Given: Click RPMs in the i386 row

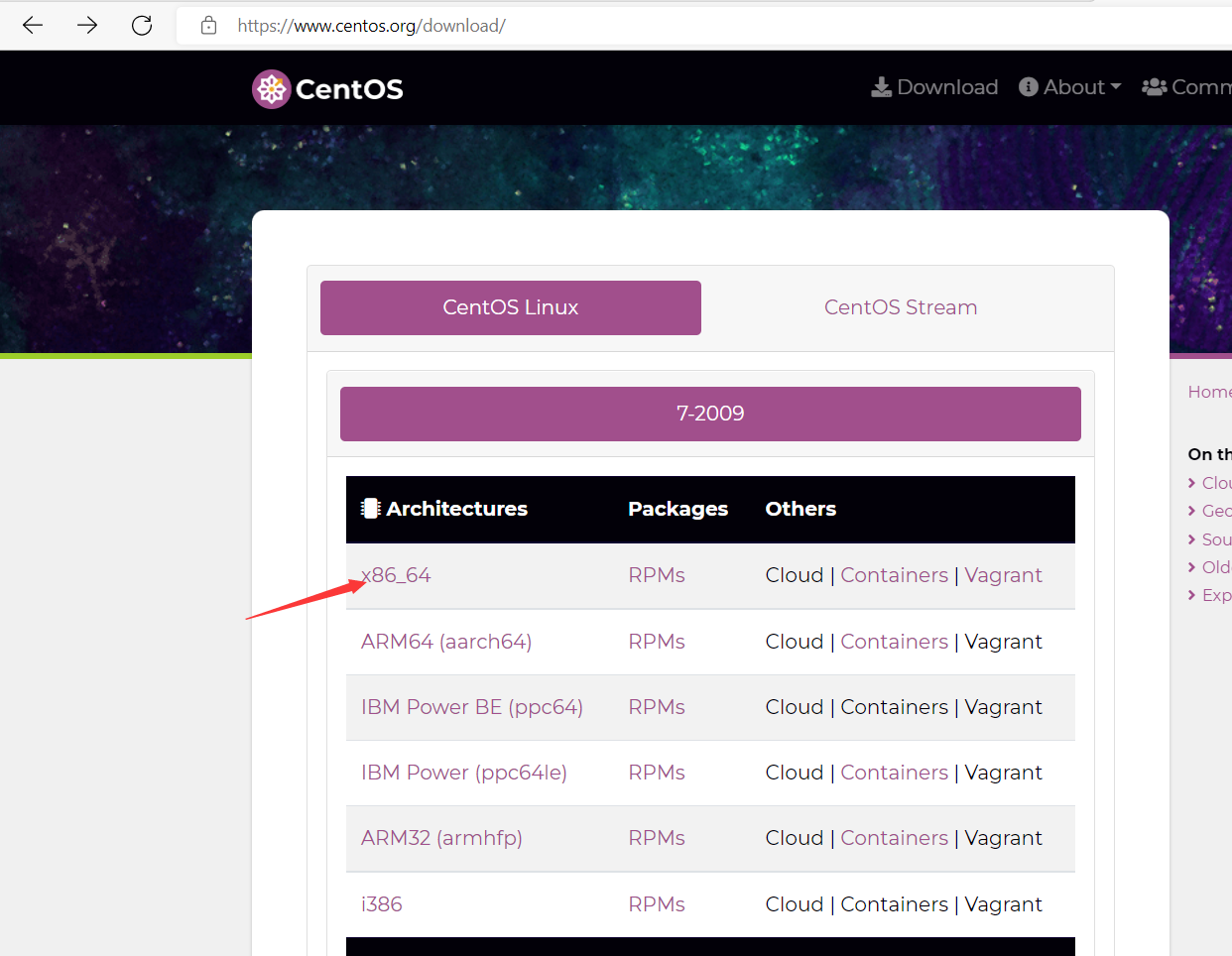Looking at the screenshot, I should click(657, 904).
